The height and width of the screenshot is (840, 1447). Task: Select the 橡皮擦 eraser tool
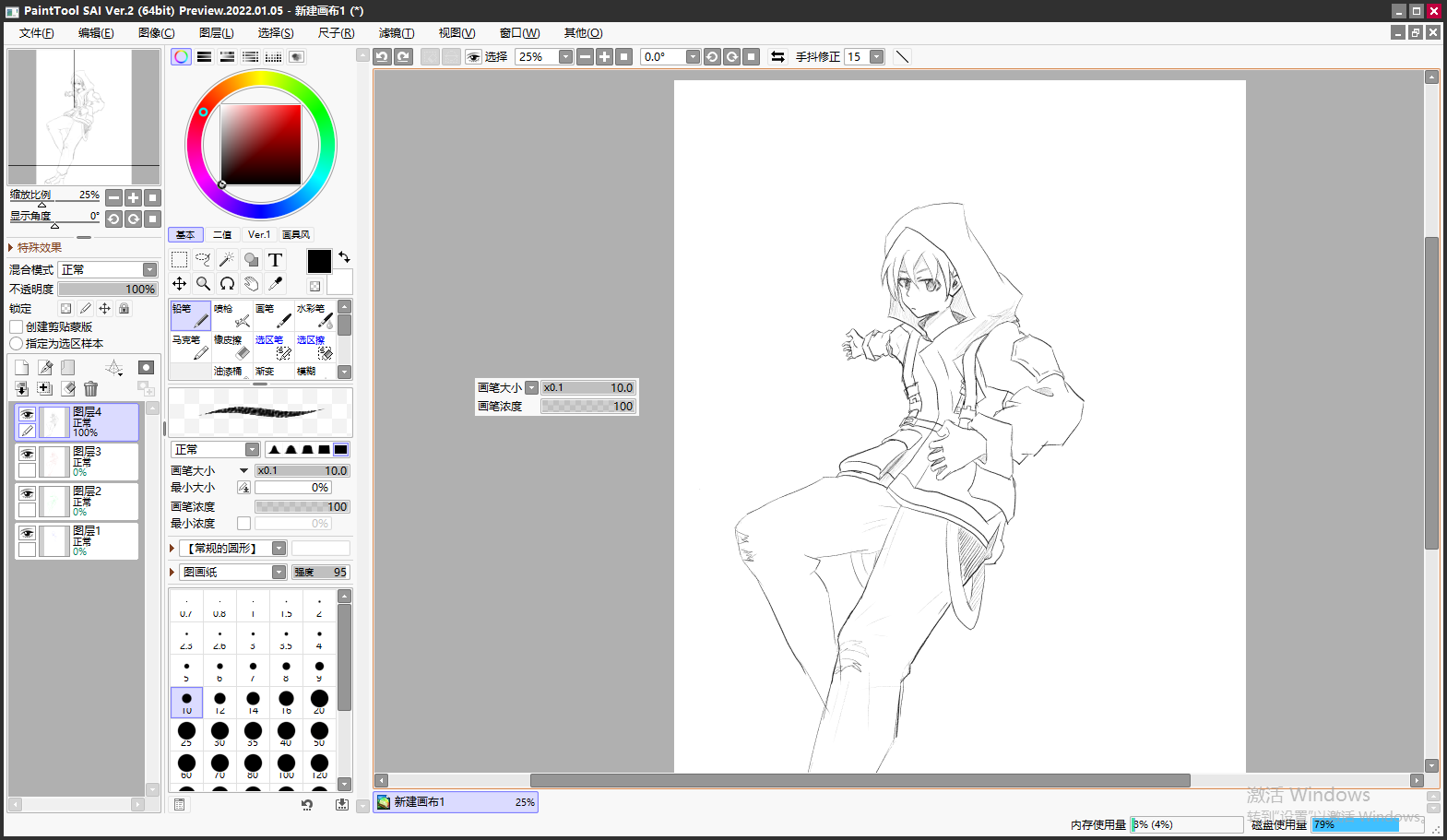click(231, 347)
